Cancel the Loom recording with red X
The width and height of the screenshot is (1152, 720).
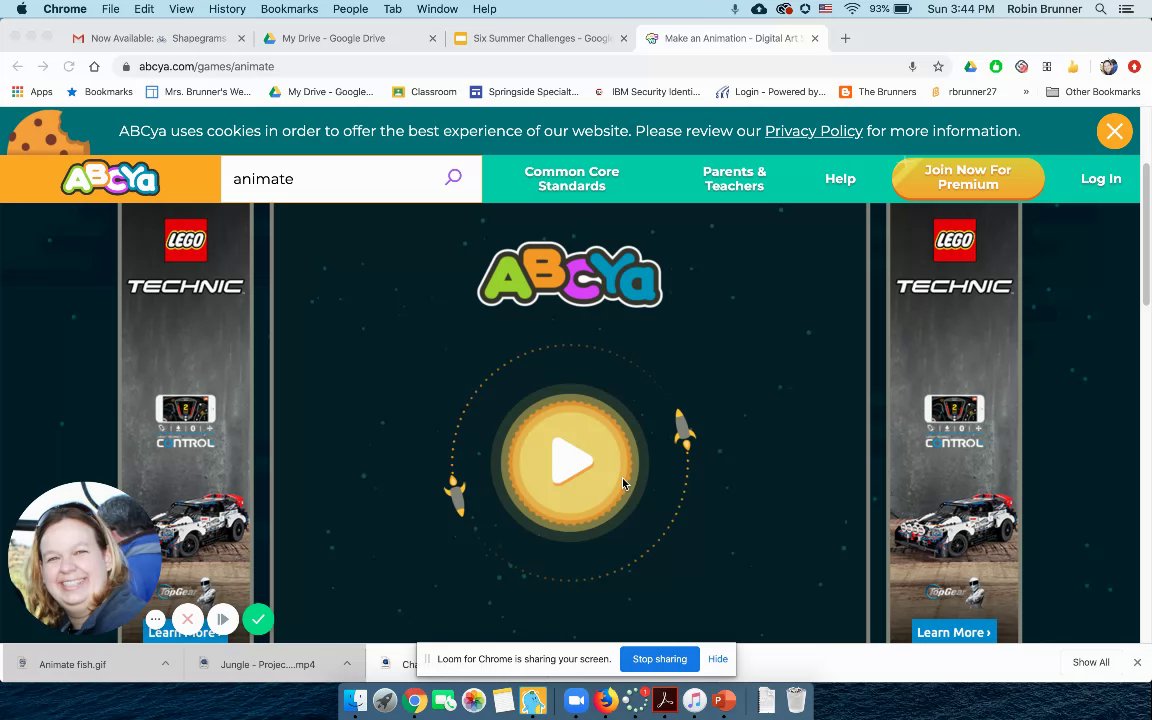coord(187,619)
